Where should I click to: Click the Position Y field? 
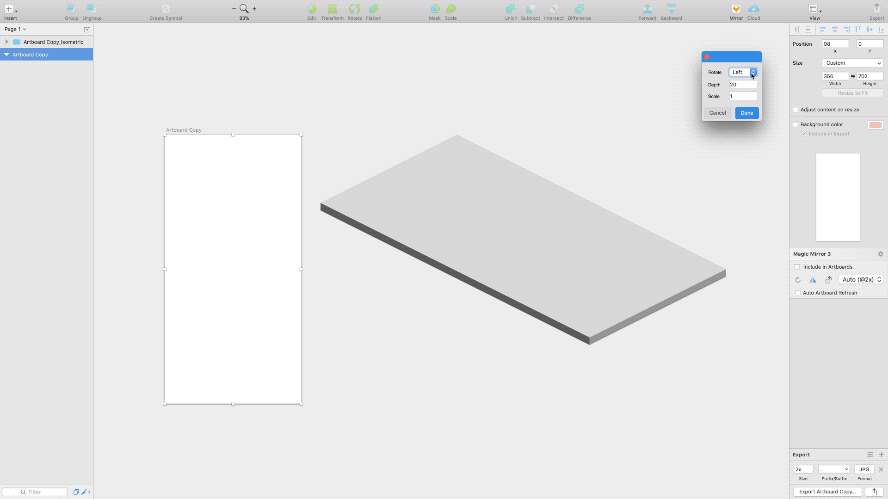click(870, 44)
